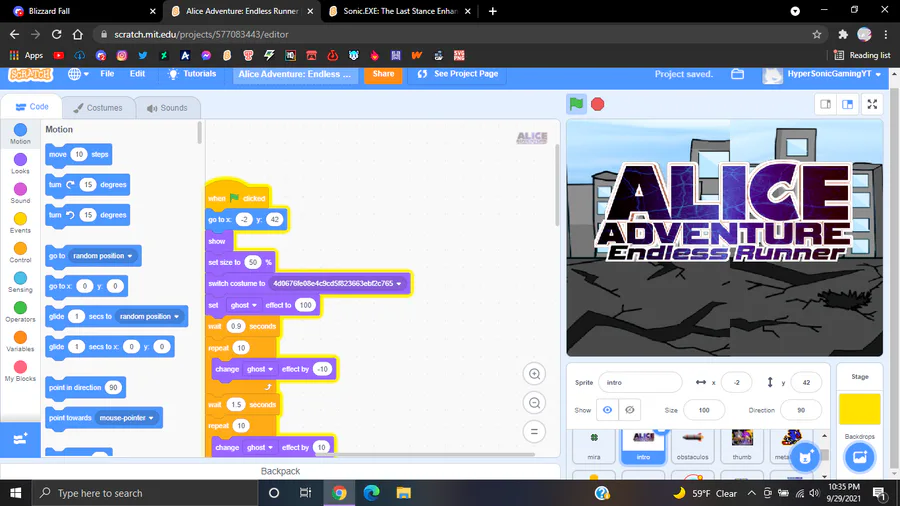Image resolution: width=900 pixels, height=506 pixels.
Task: Click the Scratch logo
Action: tap(30, 75)
